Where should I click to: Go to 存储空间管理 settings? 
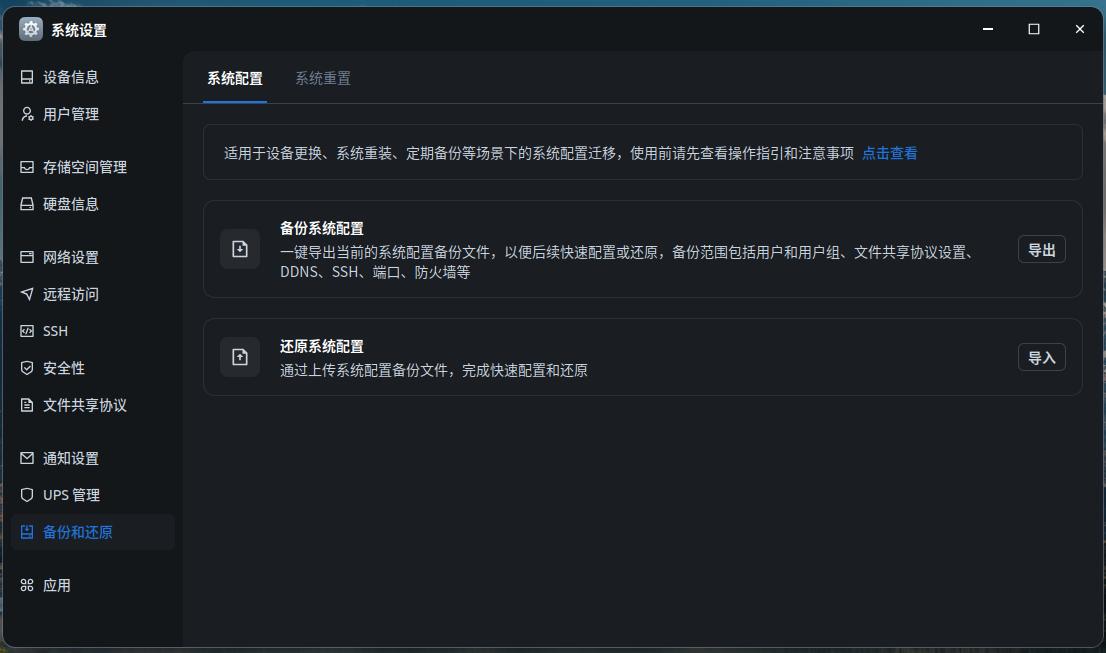point(92,167)
